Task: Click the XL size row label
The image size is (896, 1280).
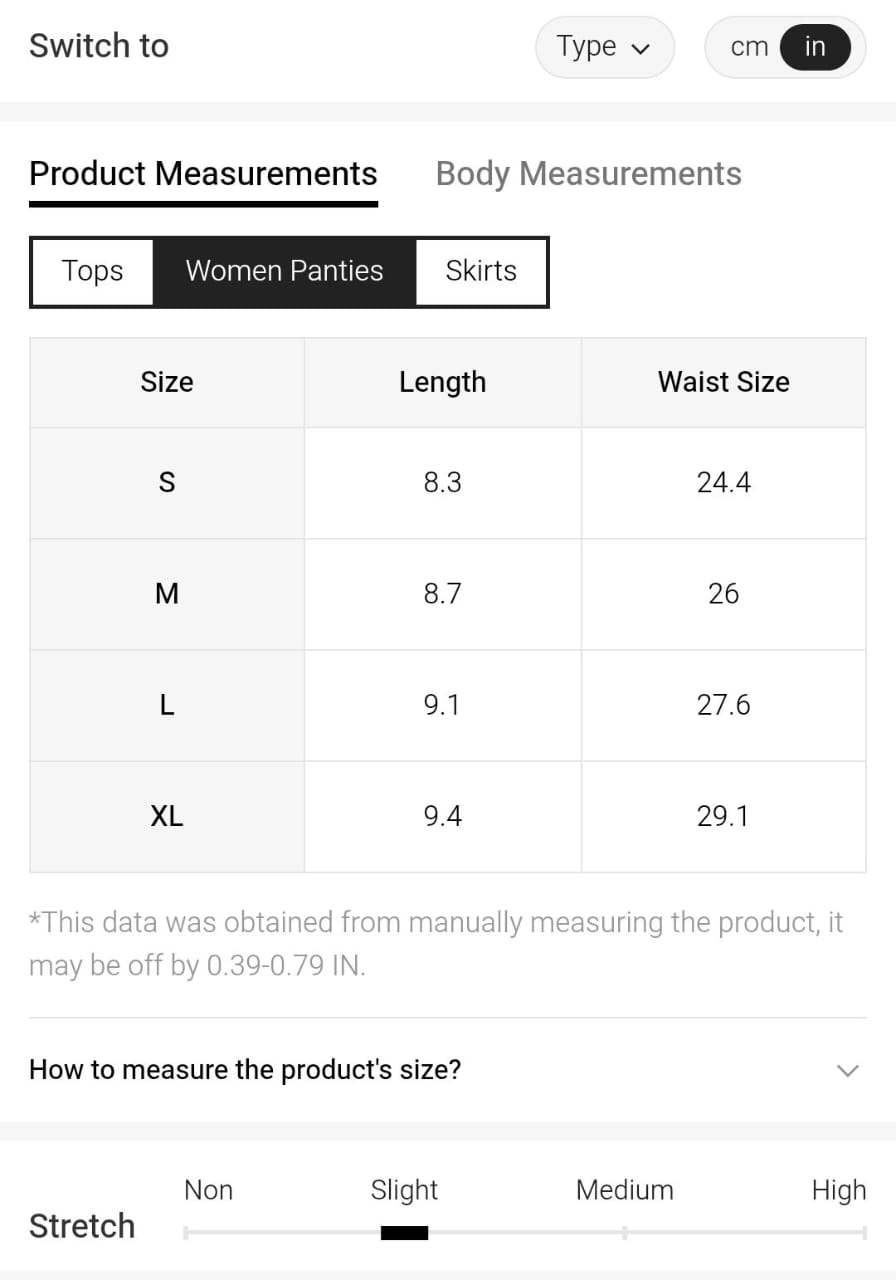Action: 167,816
